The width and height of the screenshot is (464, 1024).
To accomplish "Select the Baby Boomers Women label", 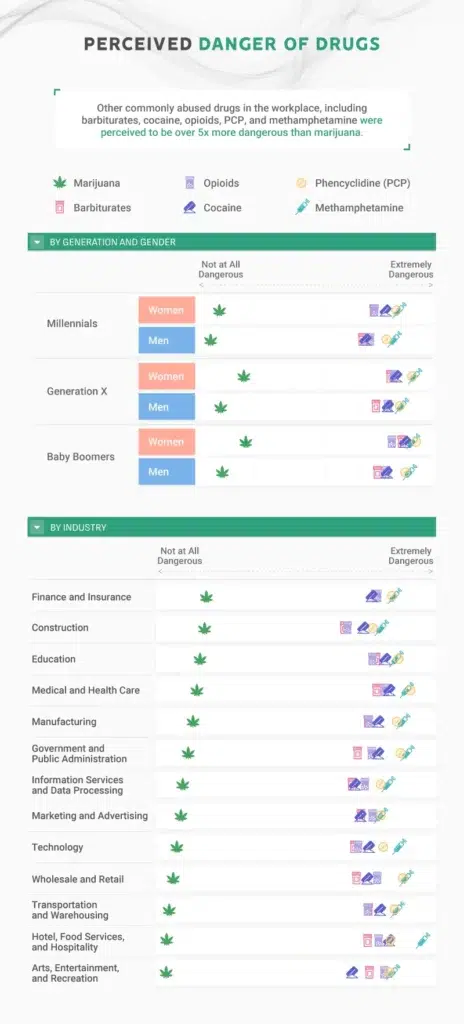I will [167, 442].
